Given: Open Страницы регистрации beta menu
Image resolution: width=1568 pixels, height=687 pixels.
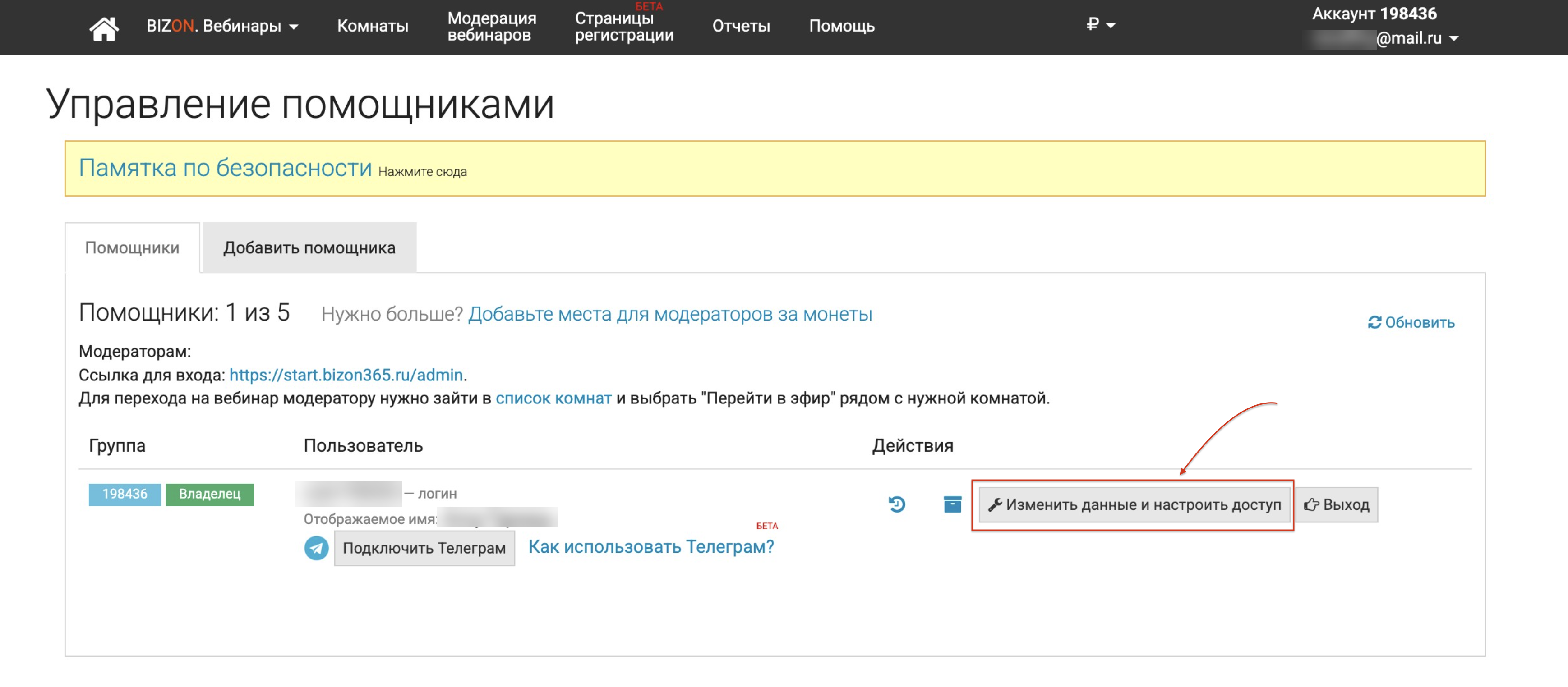Looking at the screenshot, I should 624,26.
